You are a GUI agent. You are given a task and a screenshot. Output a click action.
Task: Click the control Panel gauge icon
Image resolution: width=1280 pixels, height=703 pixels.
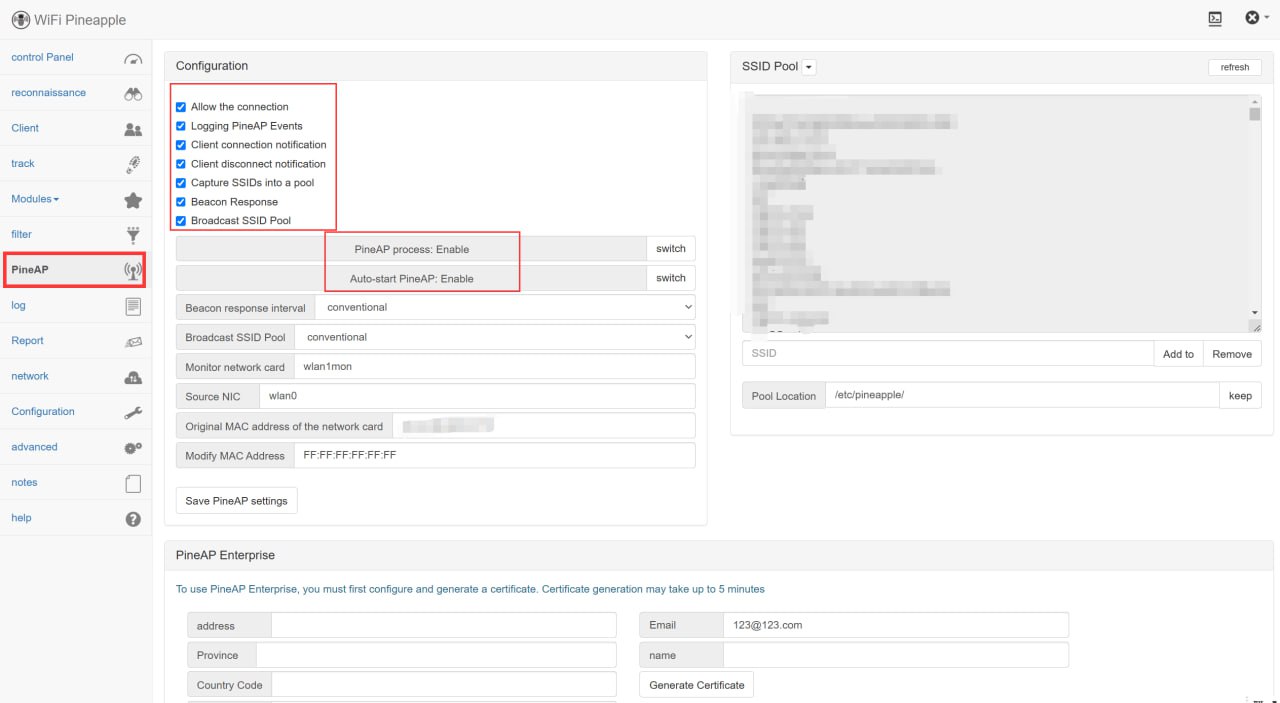[x=133, y=59]
